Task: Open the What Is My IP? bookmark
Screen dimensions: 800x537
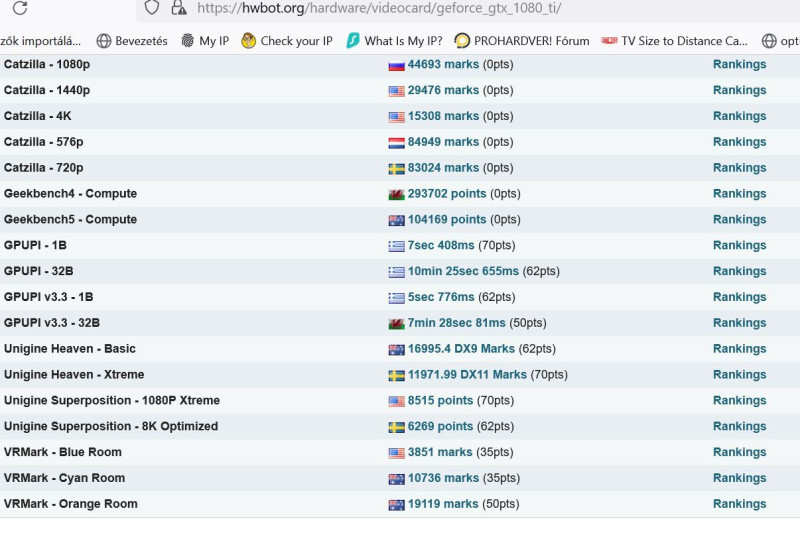Action: [x=394, y=41]
